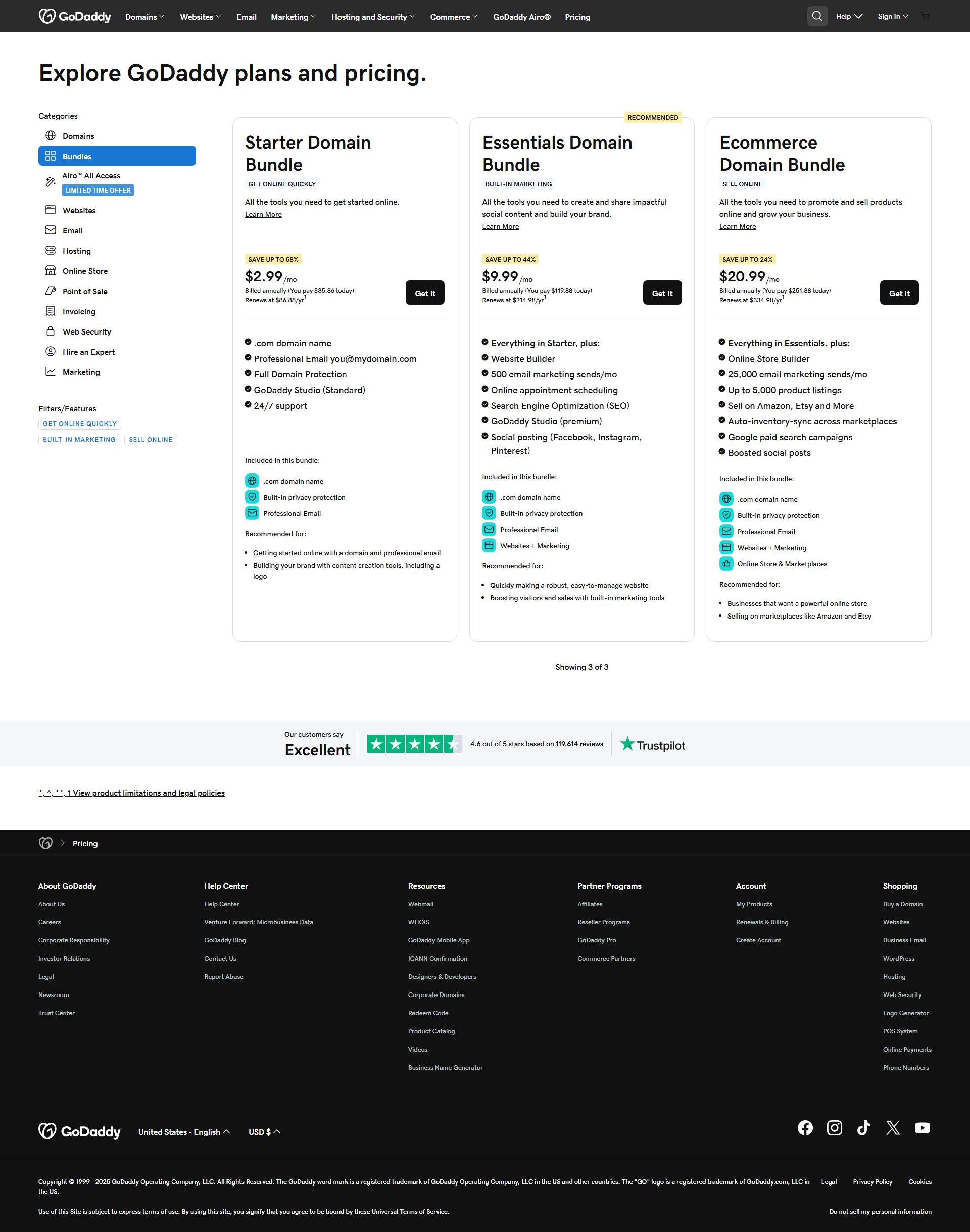Open the My Products footer link
This screenshot has height=1232, width=970.
click(x=754, y=904)
